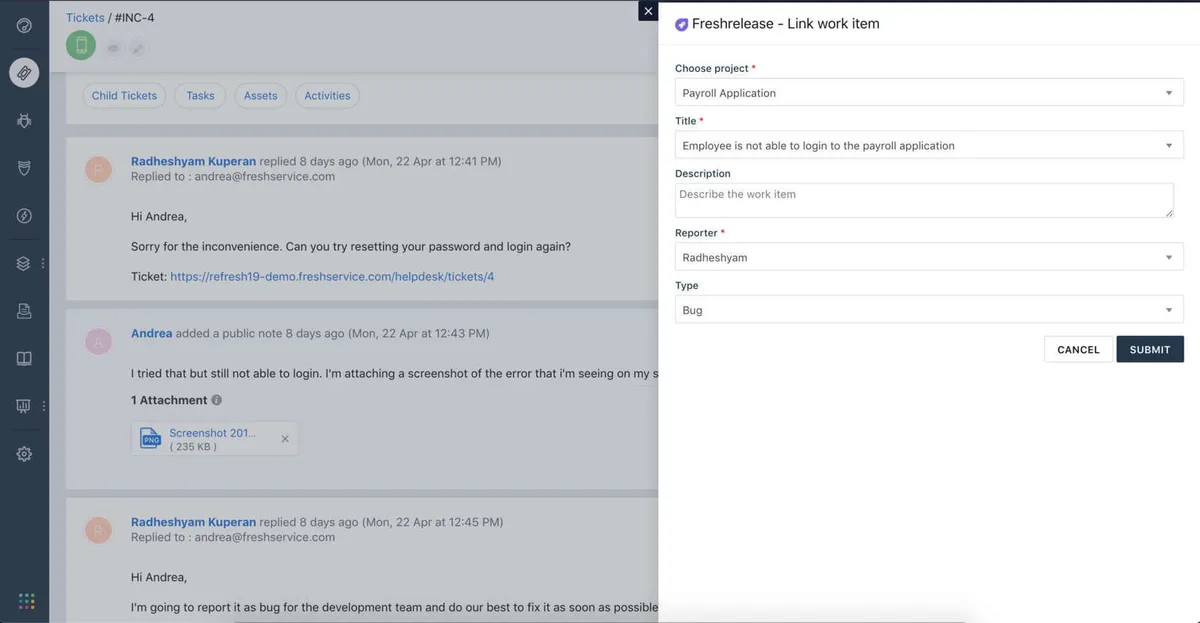This screenshot has height=623, width=1200.
Task: Click the info icon beside 1 Attachment
Action: coord(217,400)
